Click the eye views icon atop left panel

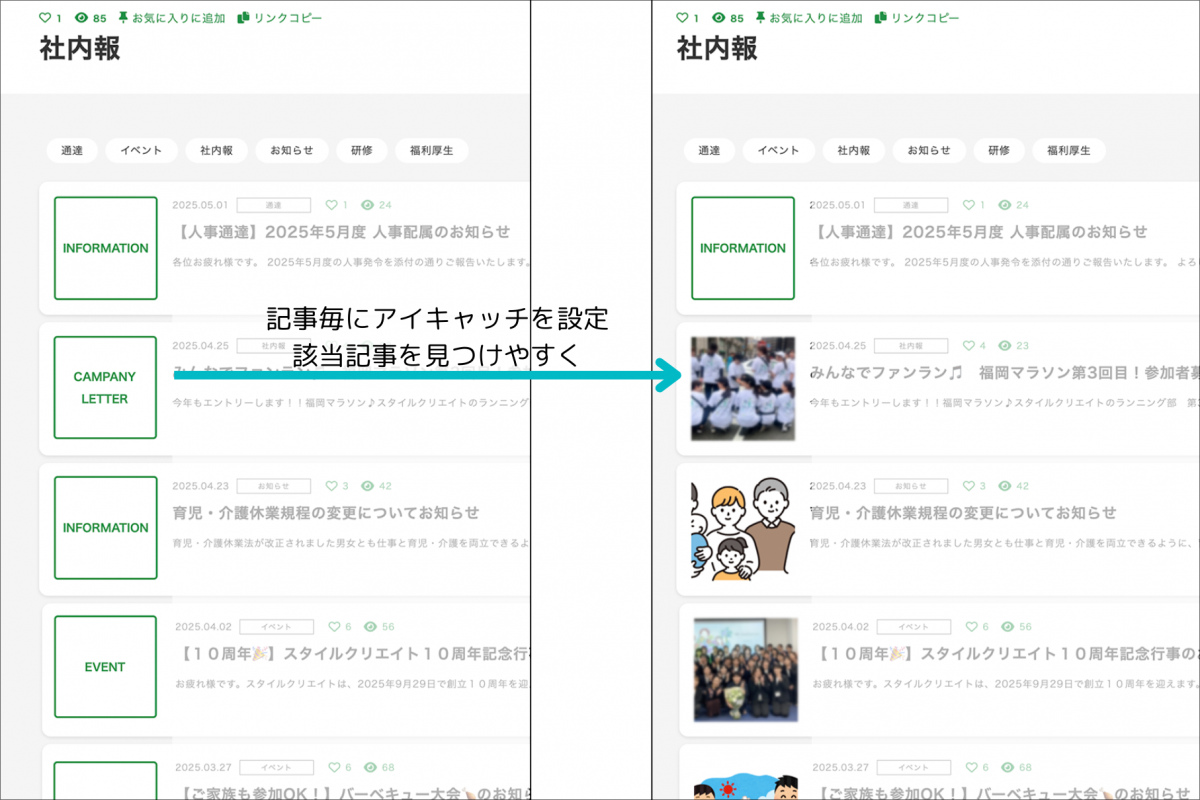(x=82, y=18)
